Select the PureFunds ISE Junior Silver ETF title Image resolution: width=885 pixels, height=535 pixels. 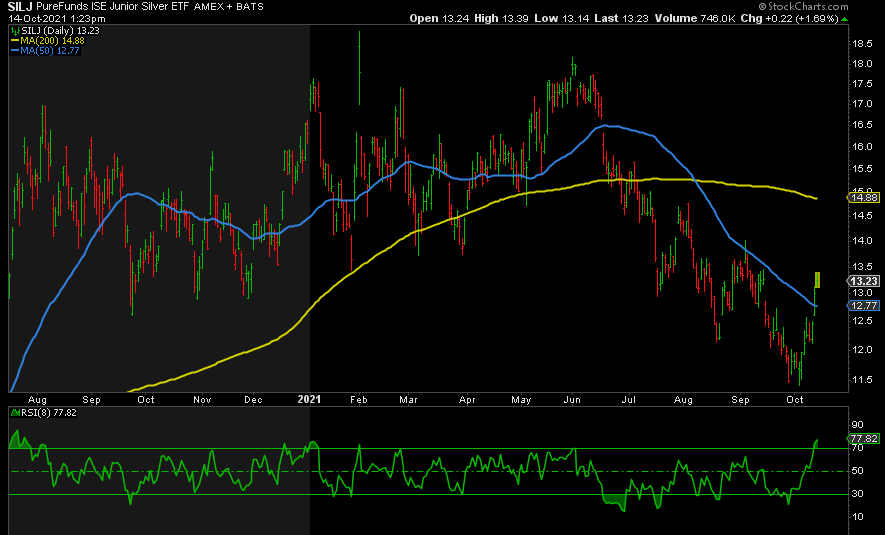click(113, 7)
